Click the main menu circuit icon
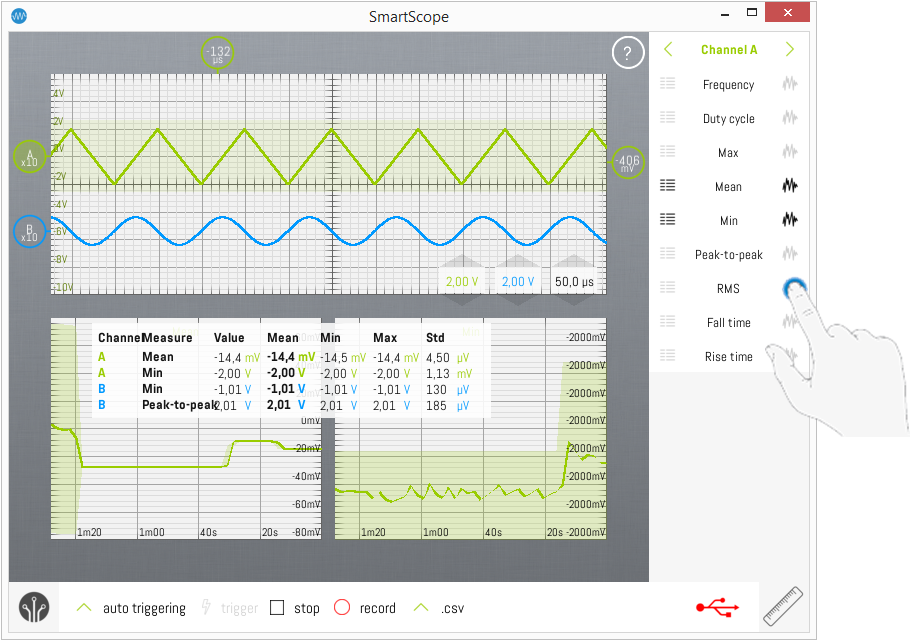 (34, 607)
